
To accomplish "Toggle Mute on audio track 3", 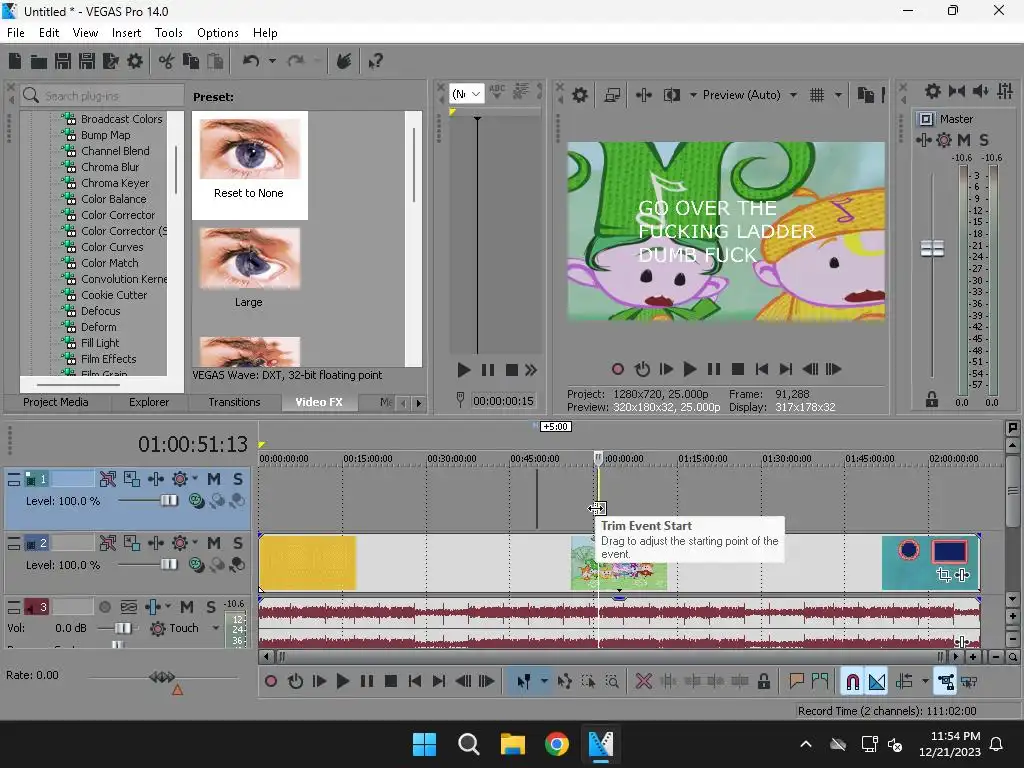I will click(x=187, y=607).
